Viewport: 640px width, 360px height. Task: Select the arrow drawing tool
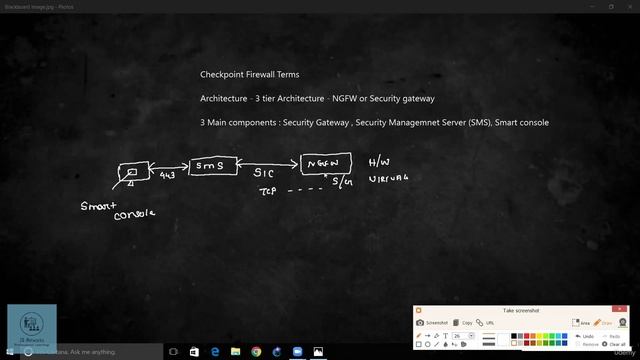(x=428, y=336)
